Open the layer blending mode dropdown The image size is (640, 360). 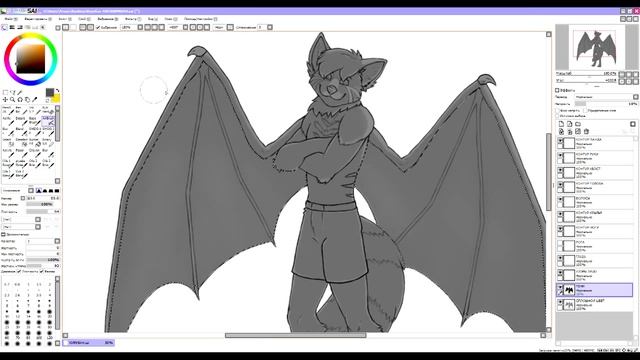click(606, 97)
